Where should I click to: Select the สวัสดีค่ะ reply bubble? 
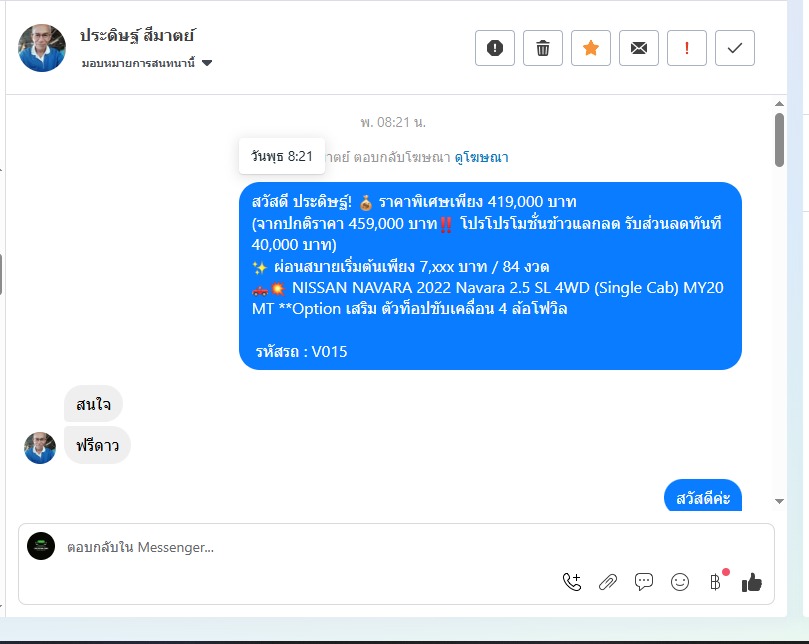pyautogui.click(x=703, y=497)
